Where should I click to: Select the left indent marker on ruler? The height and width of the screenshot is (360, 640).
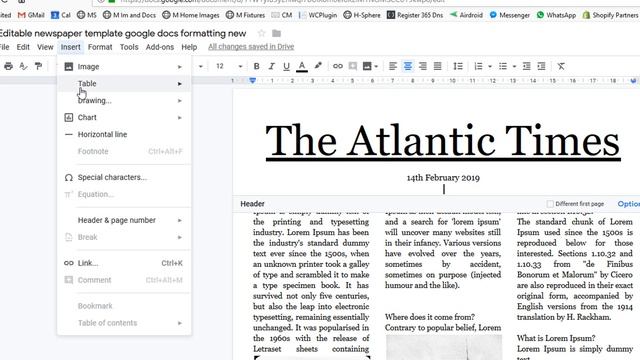[253, 81]
